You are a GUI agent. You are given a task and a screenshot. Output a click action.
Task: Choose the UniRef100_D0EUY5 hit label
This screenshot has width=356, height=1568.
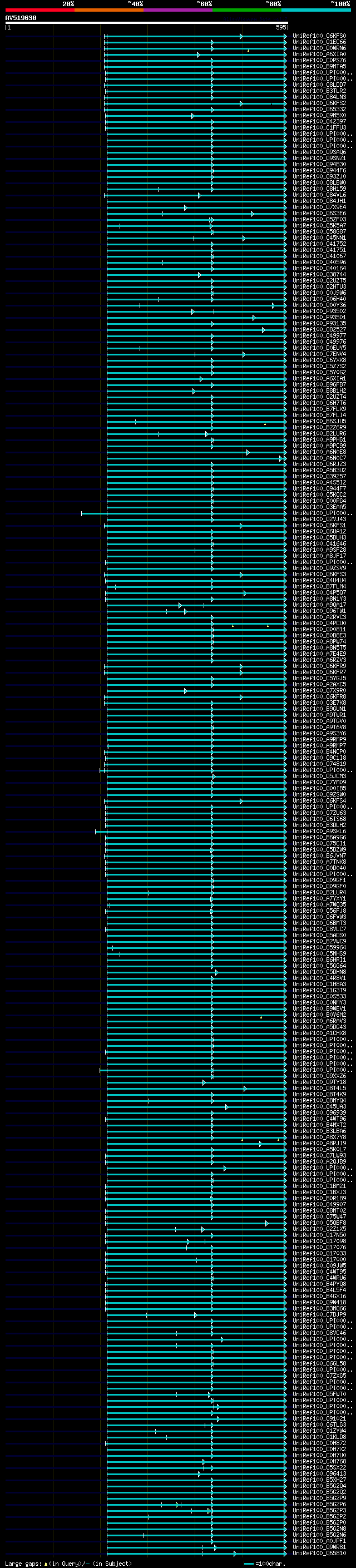[x=319, y=348]
